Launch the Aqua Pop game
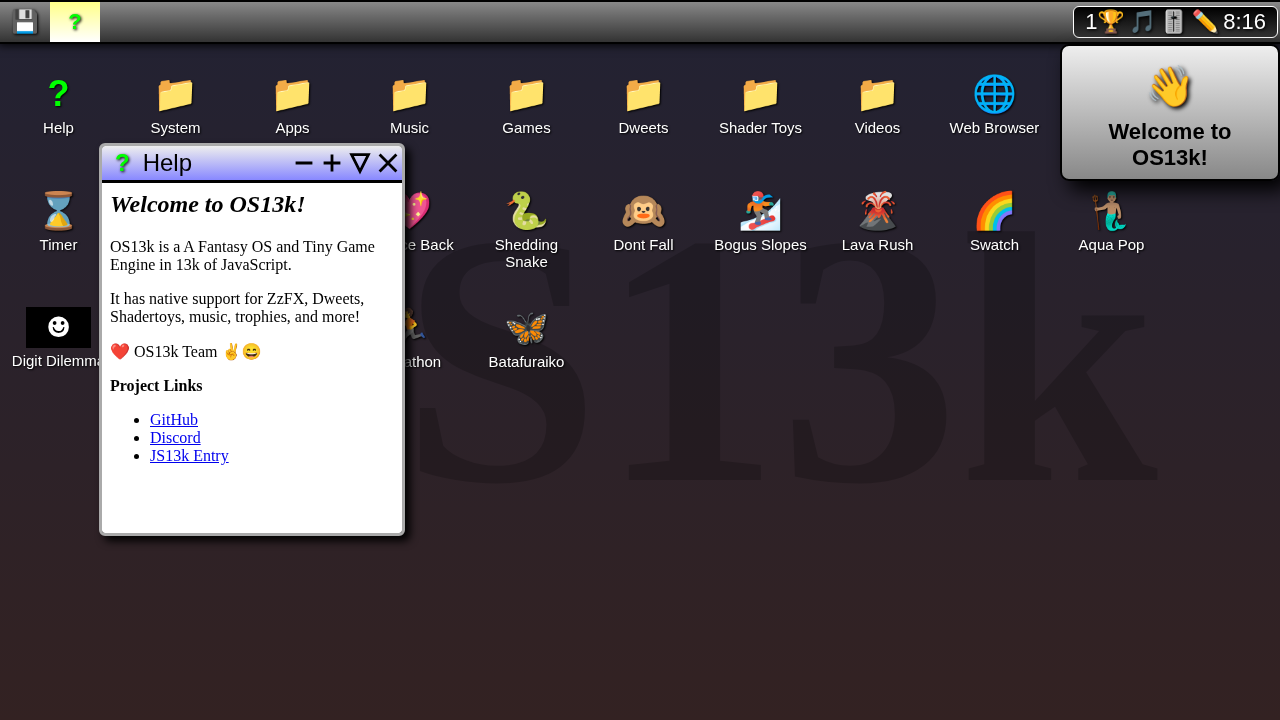The width and height of the screenshot is (1280, 720). (x=1111, y=221)
